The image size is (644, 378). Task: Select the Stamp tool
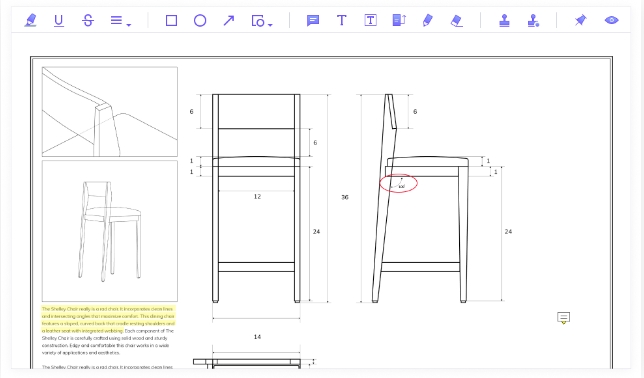(504, 20)
